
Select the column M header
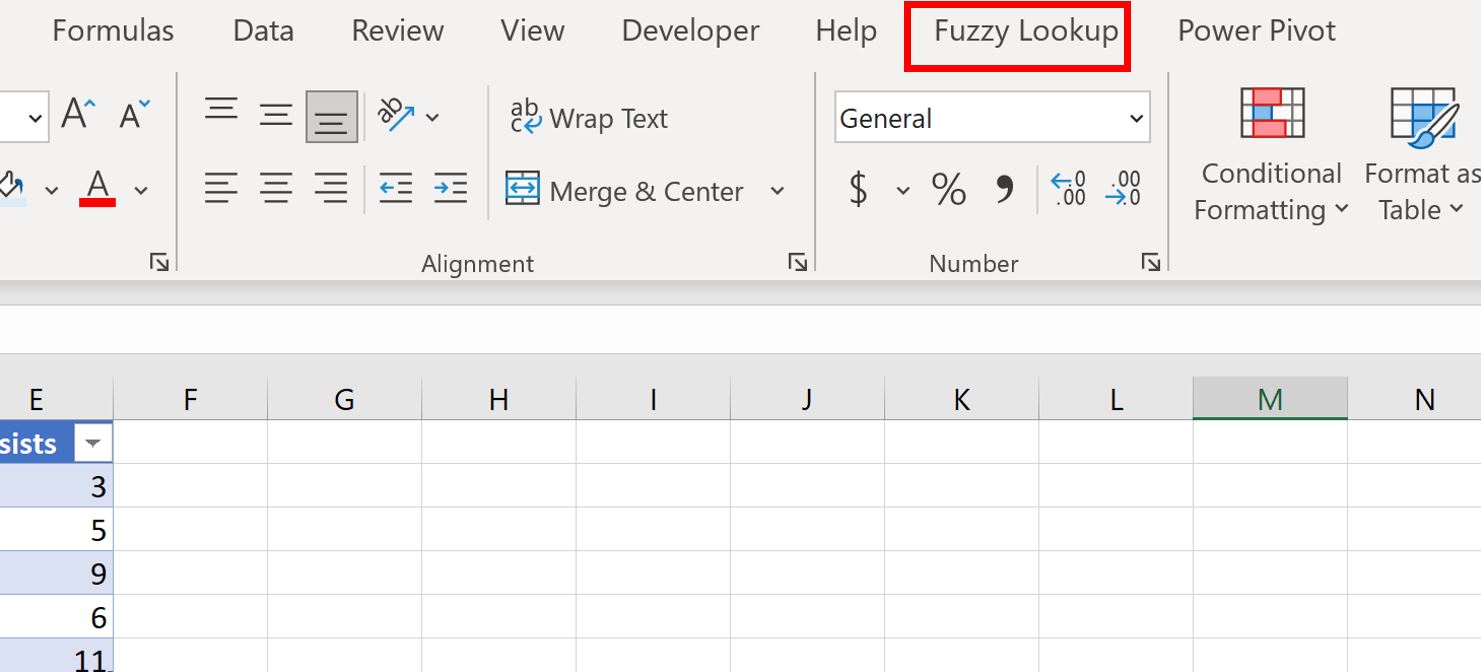(1269, 399)
